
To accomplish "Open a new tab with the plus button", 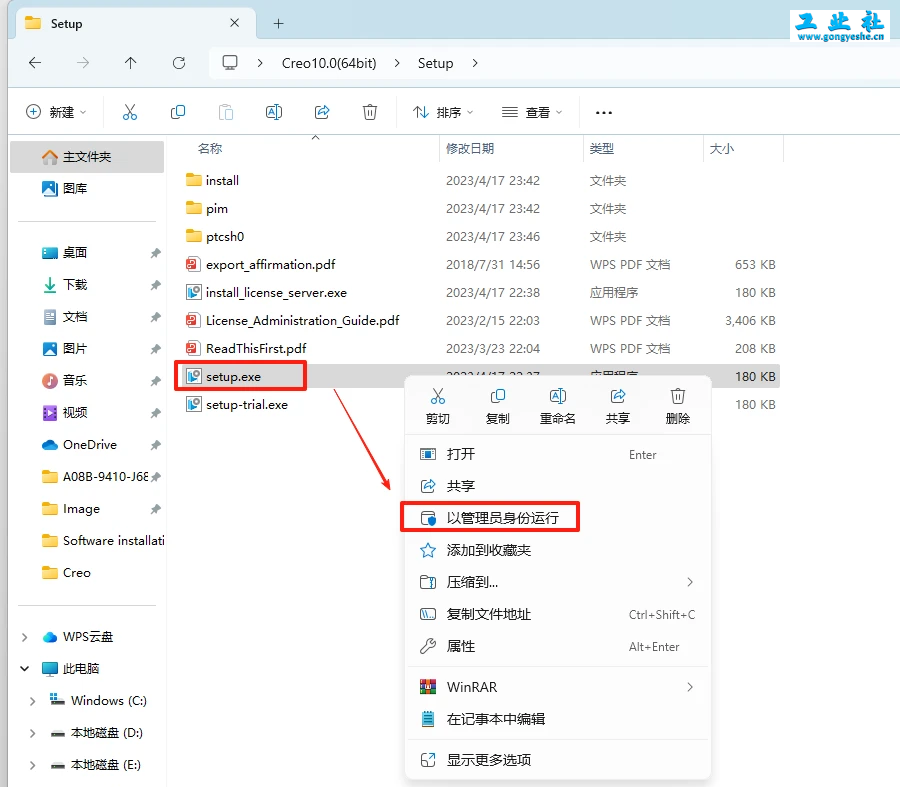I will pyautogui.click(x=278, y=24).
